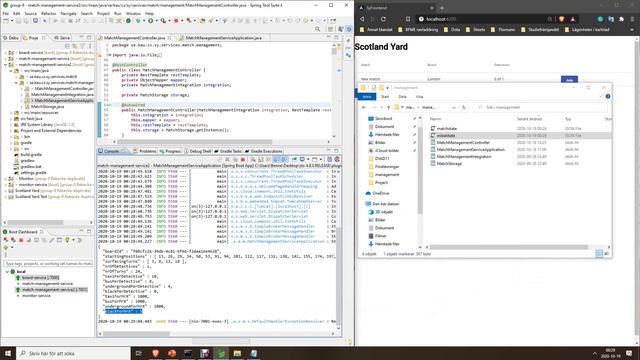Click the red Terminate icon in the console toolbar
The image size is (640, 360).
243,159
